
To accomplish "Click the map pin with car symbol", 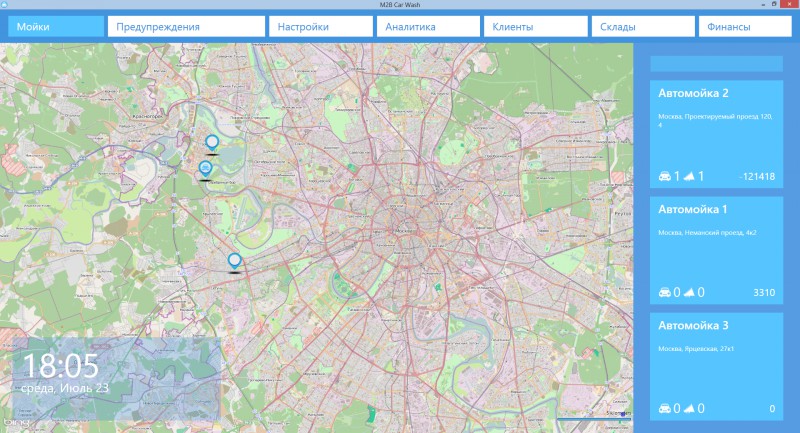I will point(205,169).
